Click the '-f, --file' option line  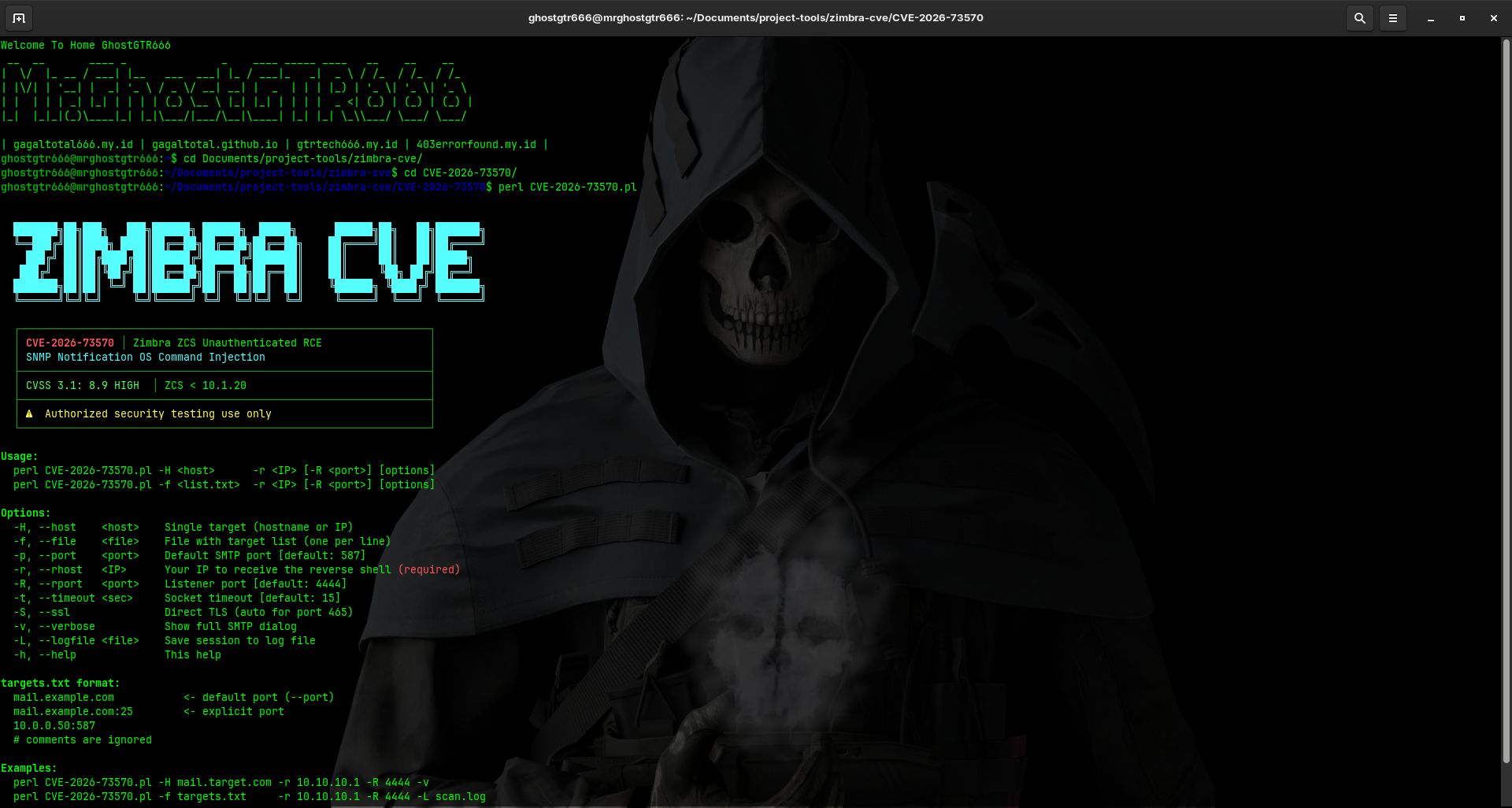pyautogui.click(x=202, y=541)
